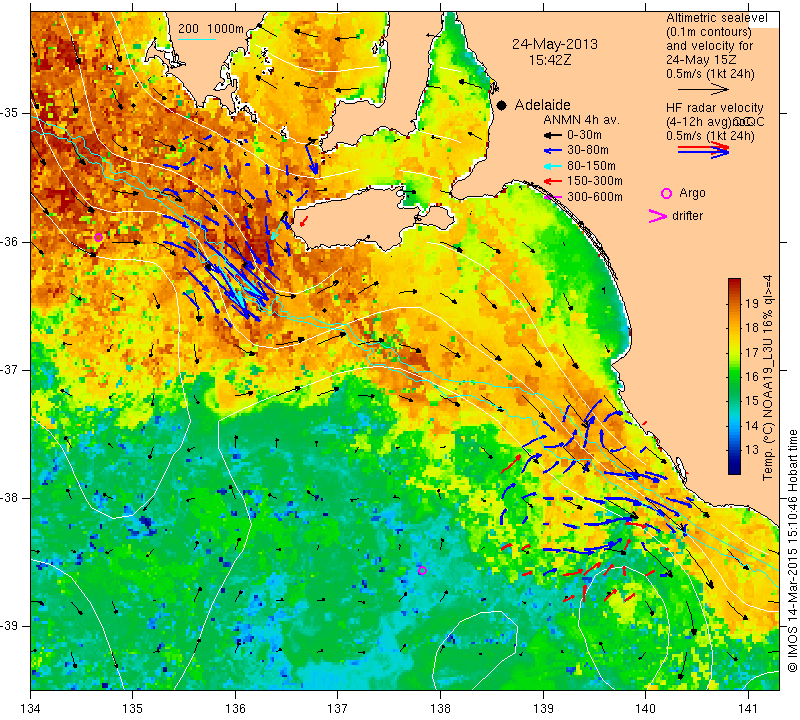Click the Argo float marker near 134.7E, 36S

(98, 237)
